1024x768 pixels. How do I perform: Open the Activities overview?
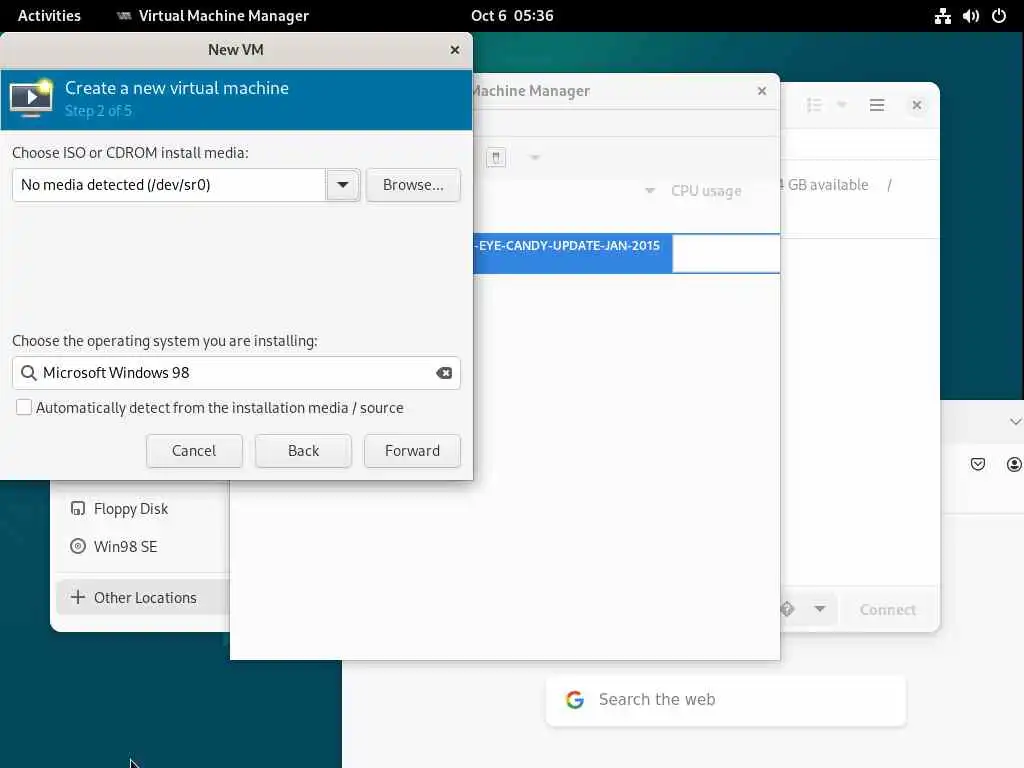(49, 16)
